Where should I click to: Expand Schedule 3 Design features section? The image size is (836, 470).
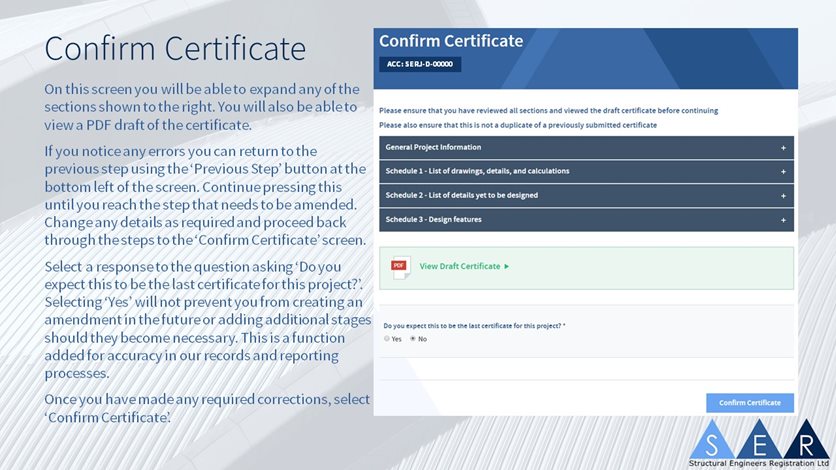586,220
